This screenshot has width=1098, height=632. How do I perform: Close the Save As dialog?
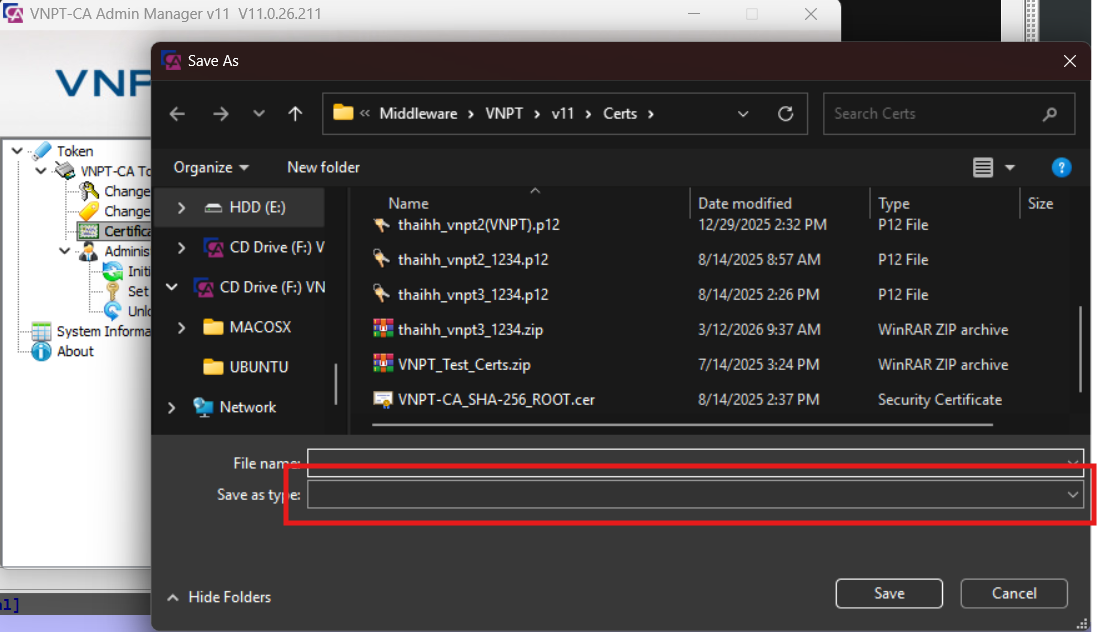[1069, 61]
